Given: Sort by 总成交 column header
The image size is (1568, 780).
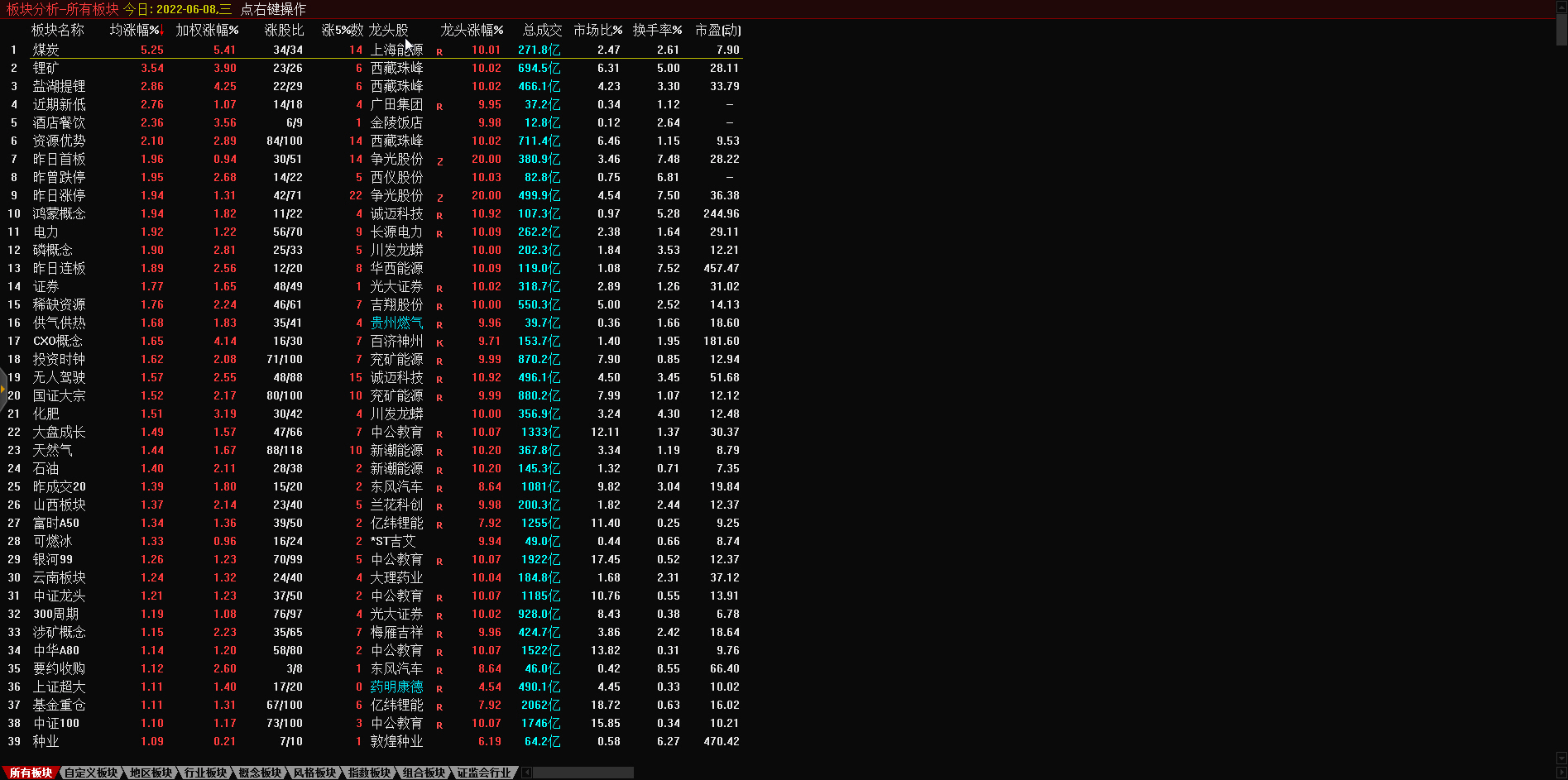Looking at the screenshot, I should (542, 30).
